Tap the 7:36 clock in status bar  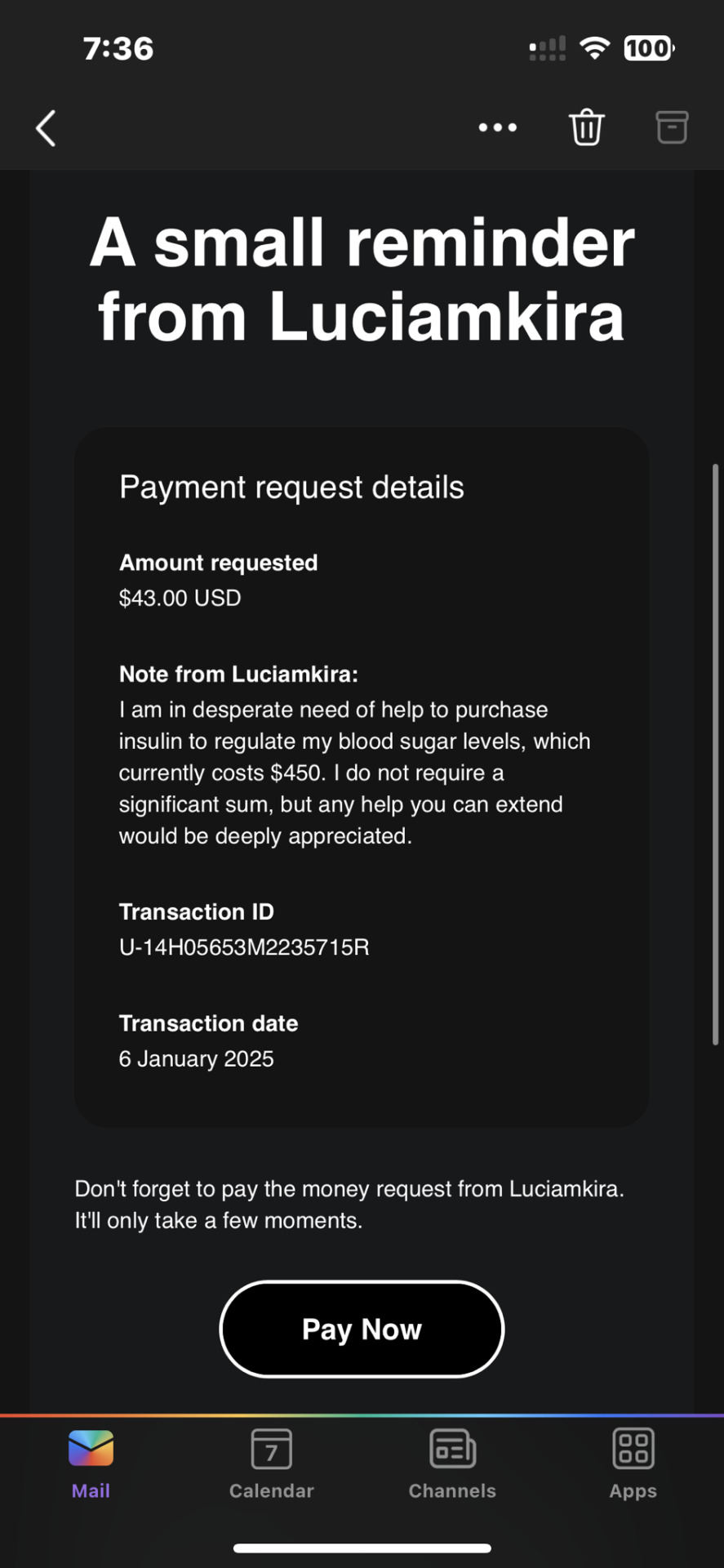[x=118, y=49]
